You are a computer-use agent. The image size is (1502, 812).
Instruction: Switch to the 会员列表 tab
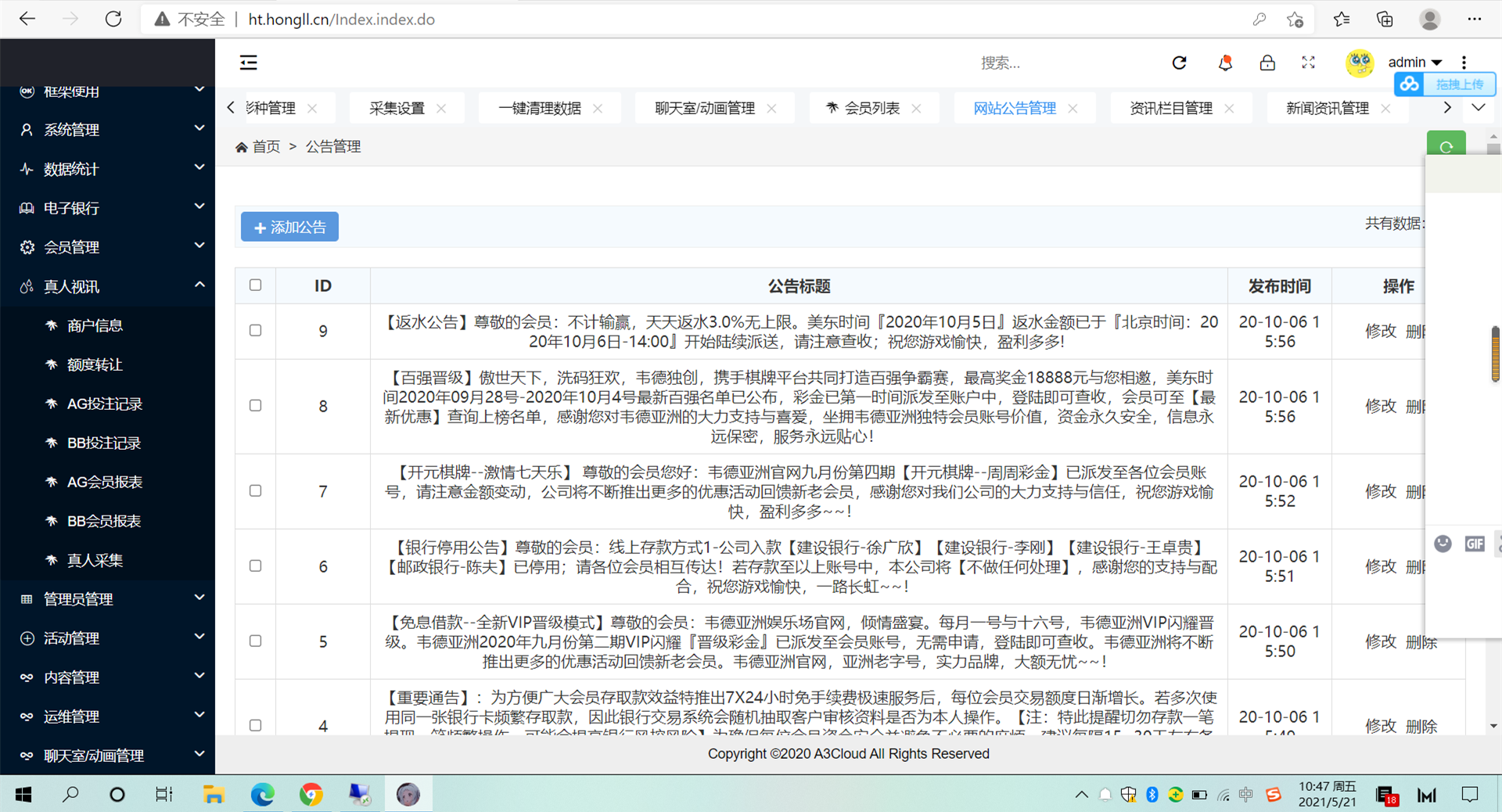[871, 108]
